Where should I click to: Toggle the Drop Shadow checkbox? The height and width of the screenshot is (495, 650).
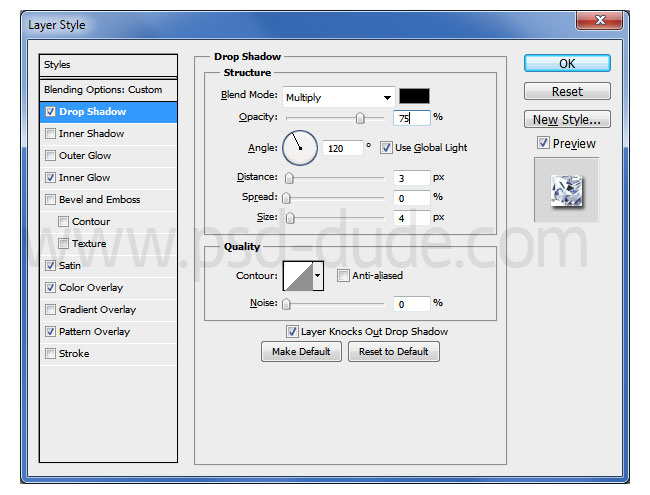tap(50, 112)
